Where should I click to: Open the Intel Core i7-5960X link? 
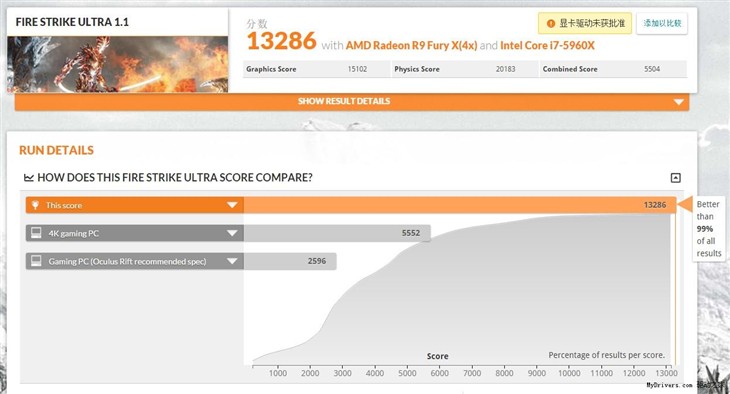coord(547,45)
